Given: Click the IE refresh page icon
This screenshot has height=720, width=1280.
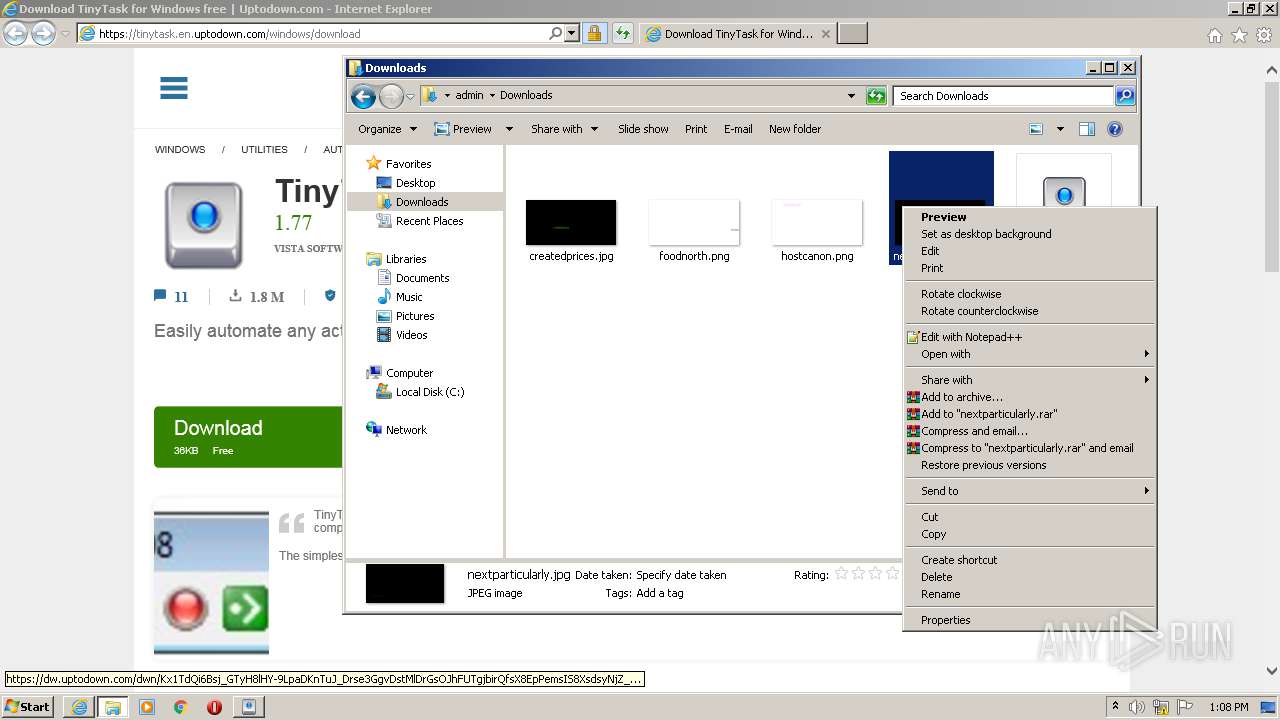Looking at the screenshot, I should tap(623, 33).
